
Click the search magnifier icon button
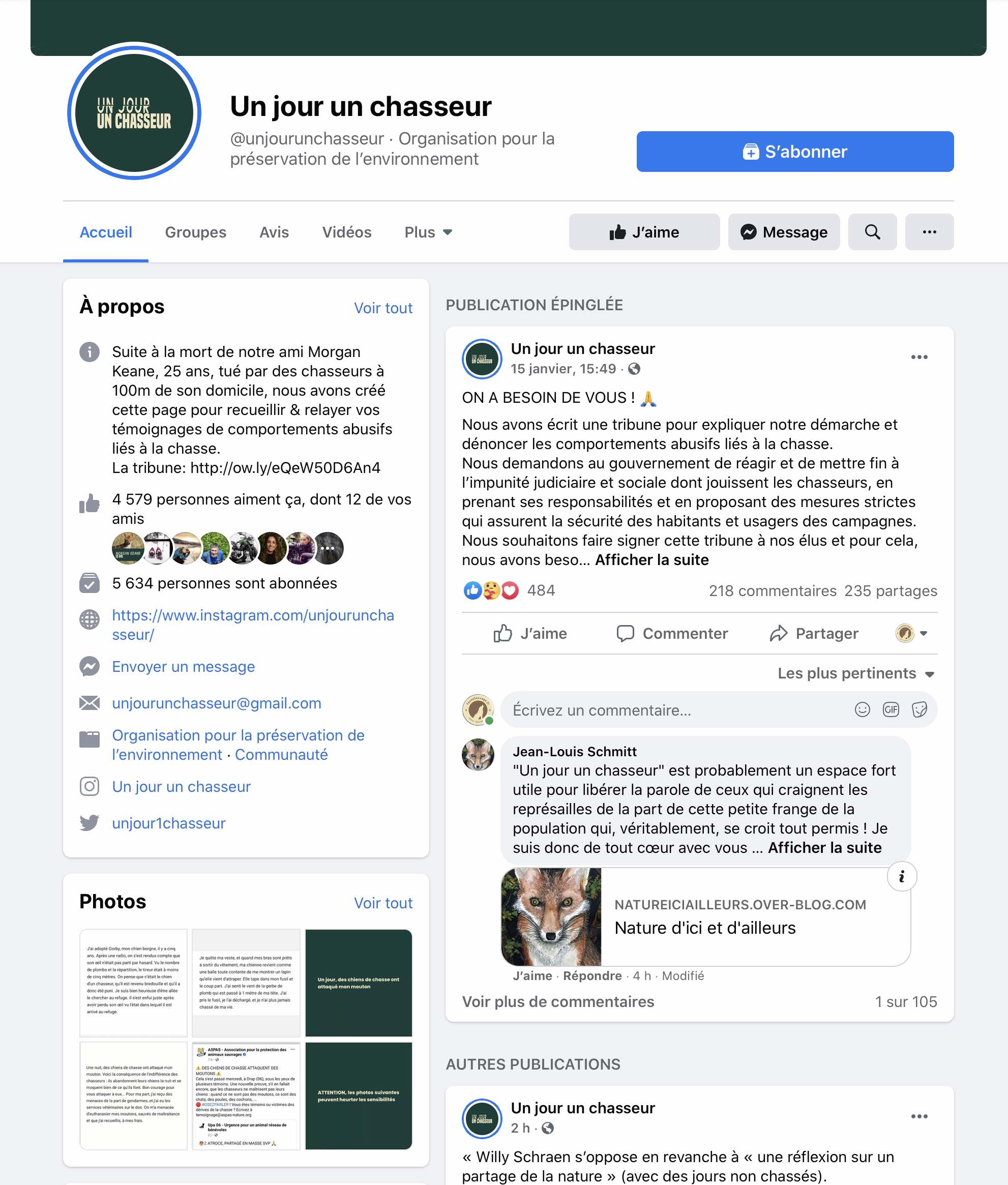tap(872, 232)
